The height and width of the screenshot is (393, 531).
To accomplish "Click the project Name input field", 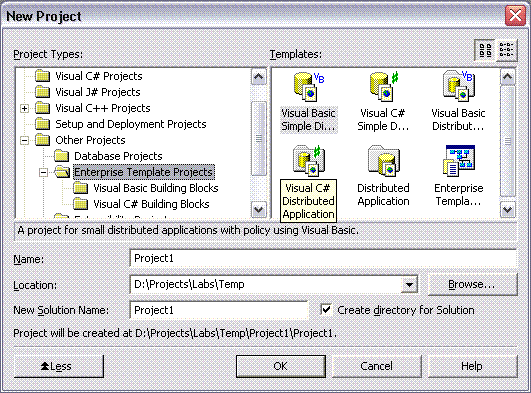I will pyautogui.click(x=323, y=258).
